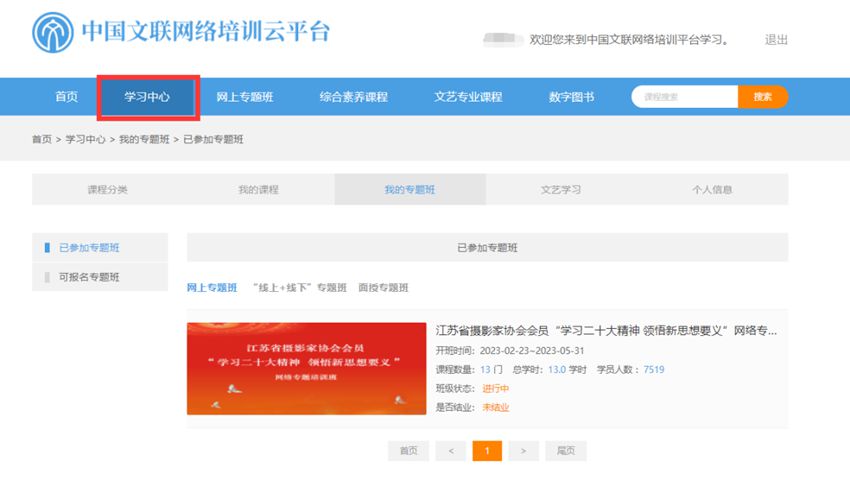Screen dimensions: 850x487
Task: Open 数字图书 in the navigation bar
Action: tap(571, 97)
